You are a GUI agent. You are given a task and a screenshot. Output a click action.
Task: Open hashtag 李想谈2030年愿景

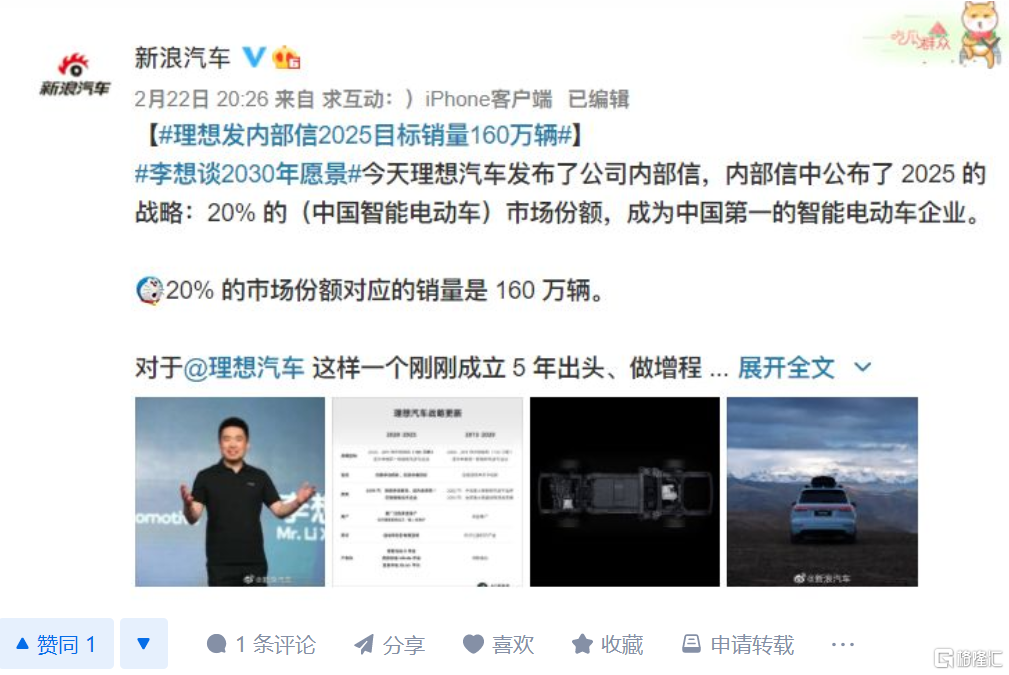248,174
